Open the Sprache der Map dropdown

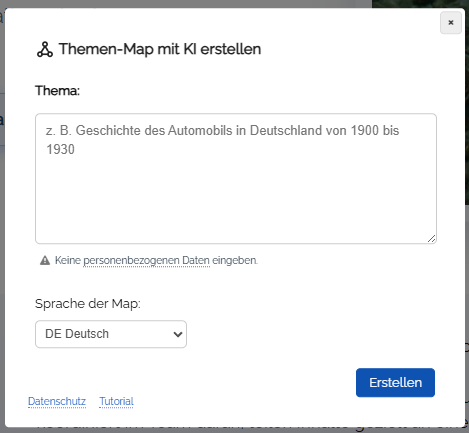click(x=111, y=334)
